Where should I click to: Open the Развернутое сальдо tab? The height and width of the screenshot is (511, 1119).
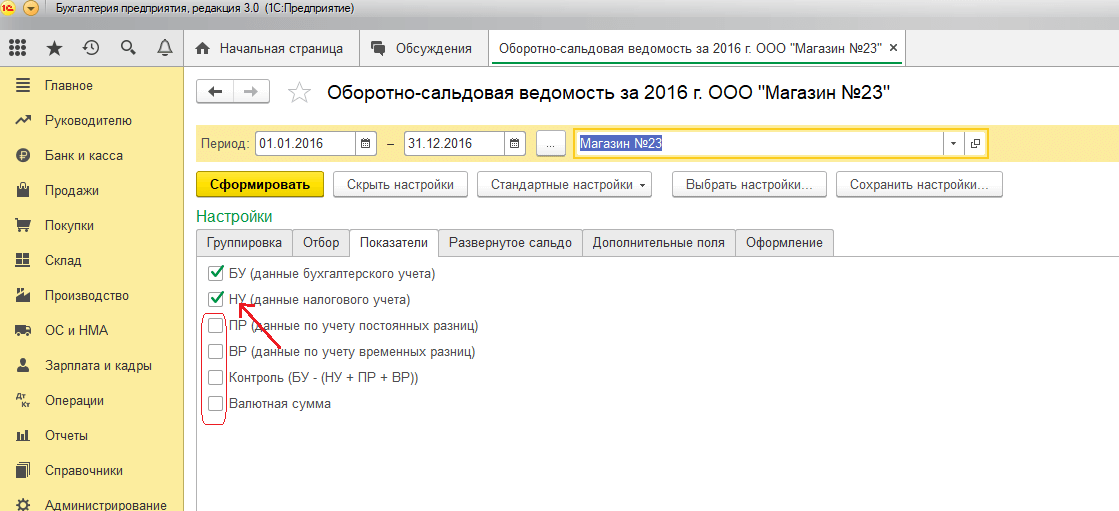[x=510, y=243]
